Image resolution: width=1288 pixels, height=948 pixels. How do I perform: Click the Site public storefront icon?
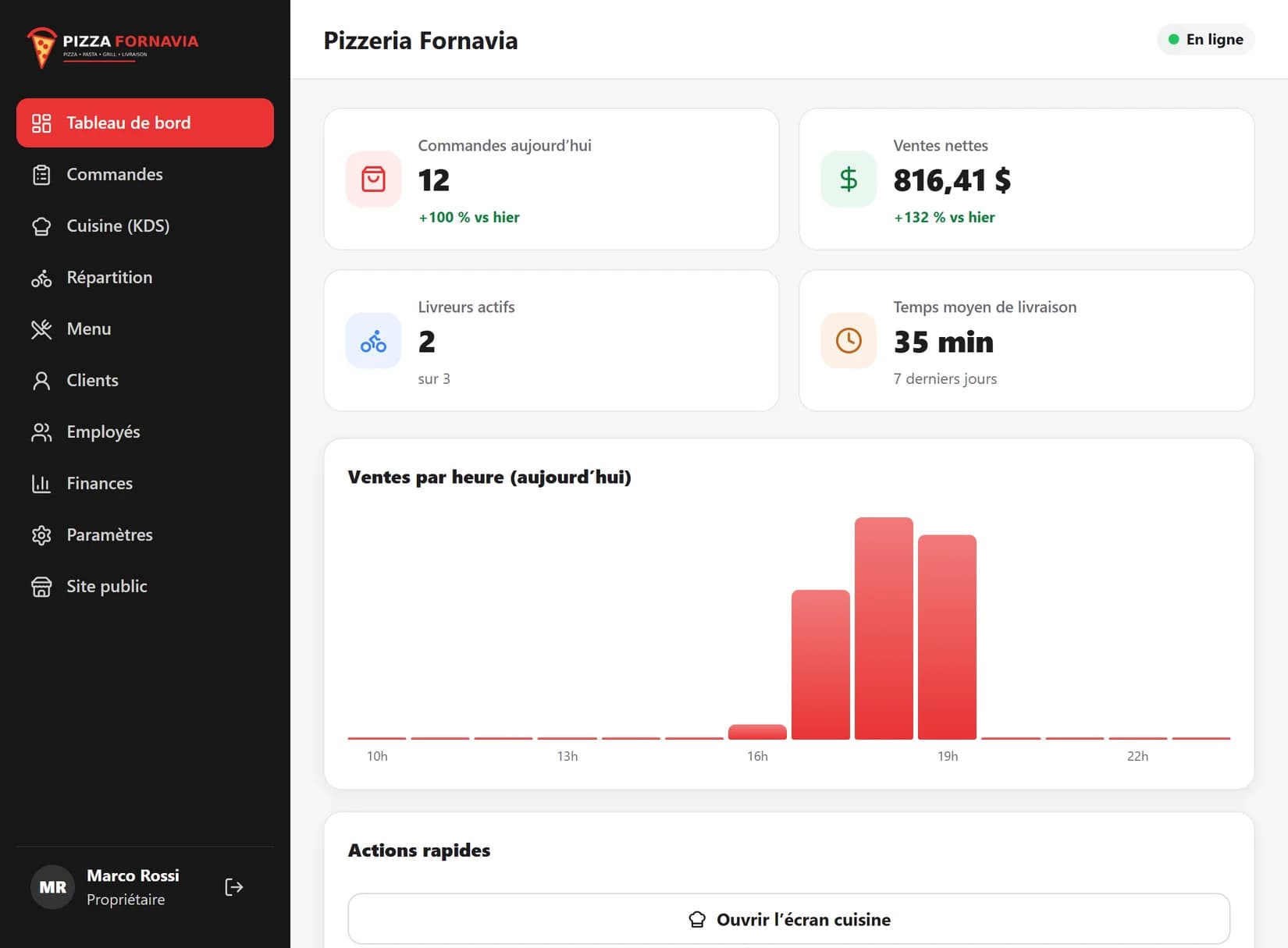[41, 587]
